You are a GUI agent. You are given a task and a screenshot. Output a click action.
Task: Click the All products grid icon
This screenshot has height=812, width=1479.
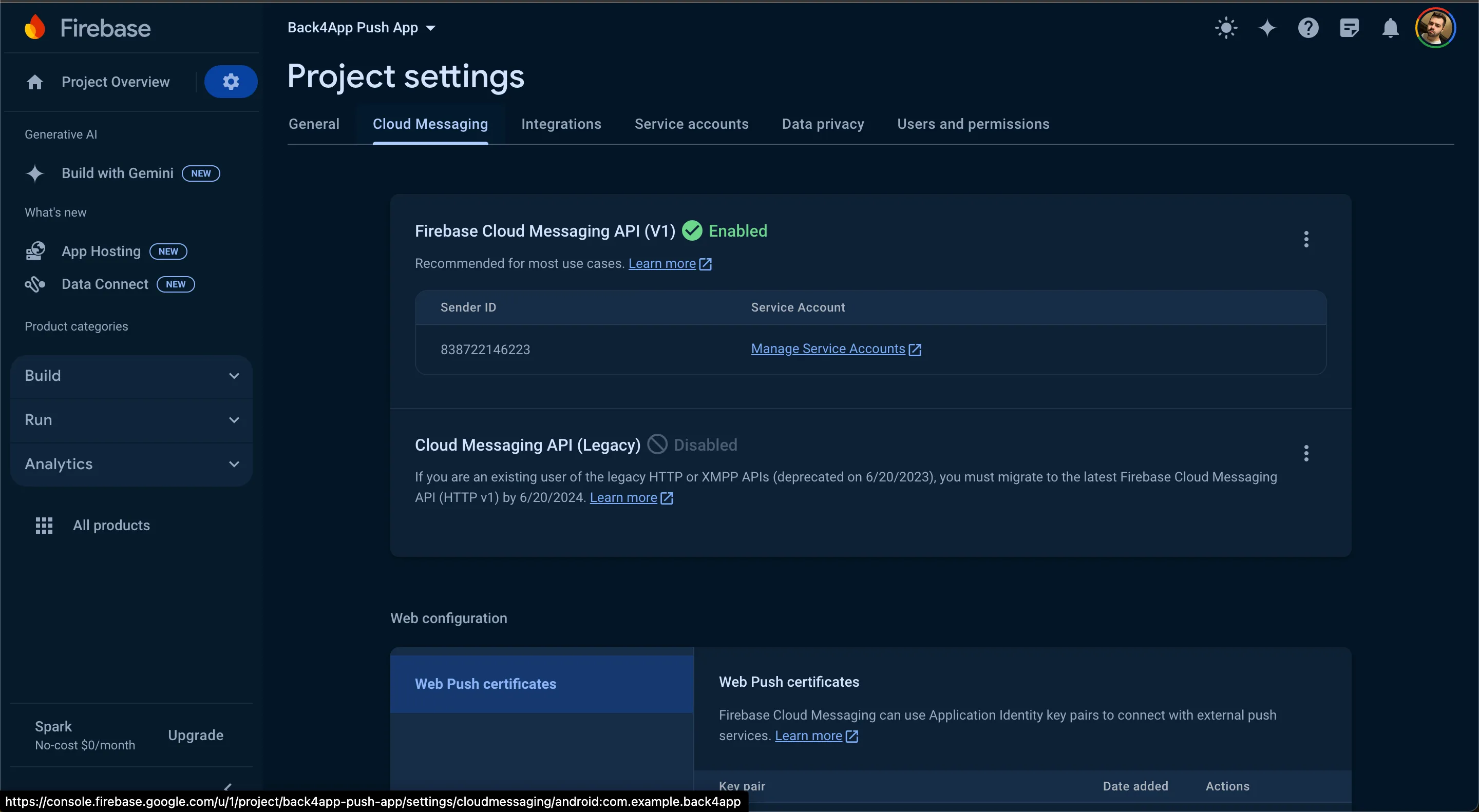(x=44, y=525)
